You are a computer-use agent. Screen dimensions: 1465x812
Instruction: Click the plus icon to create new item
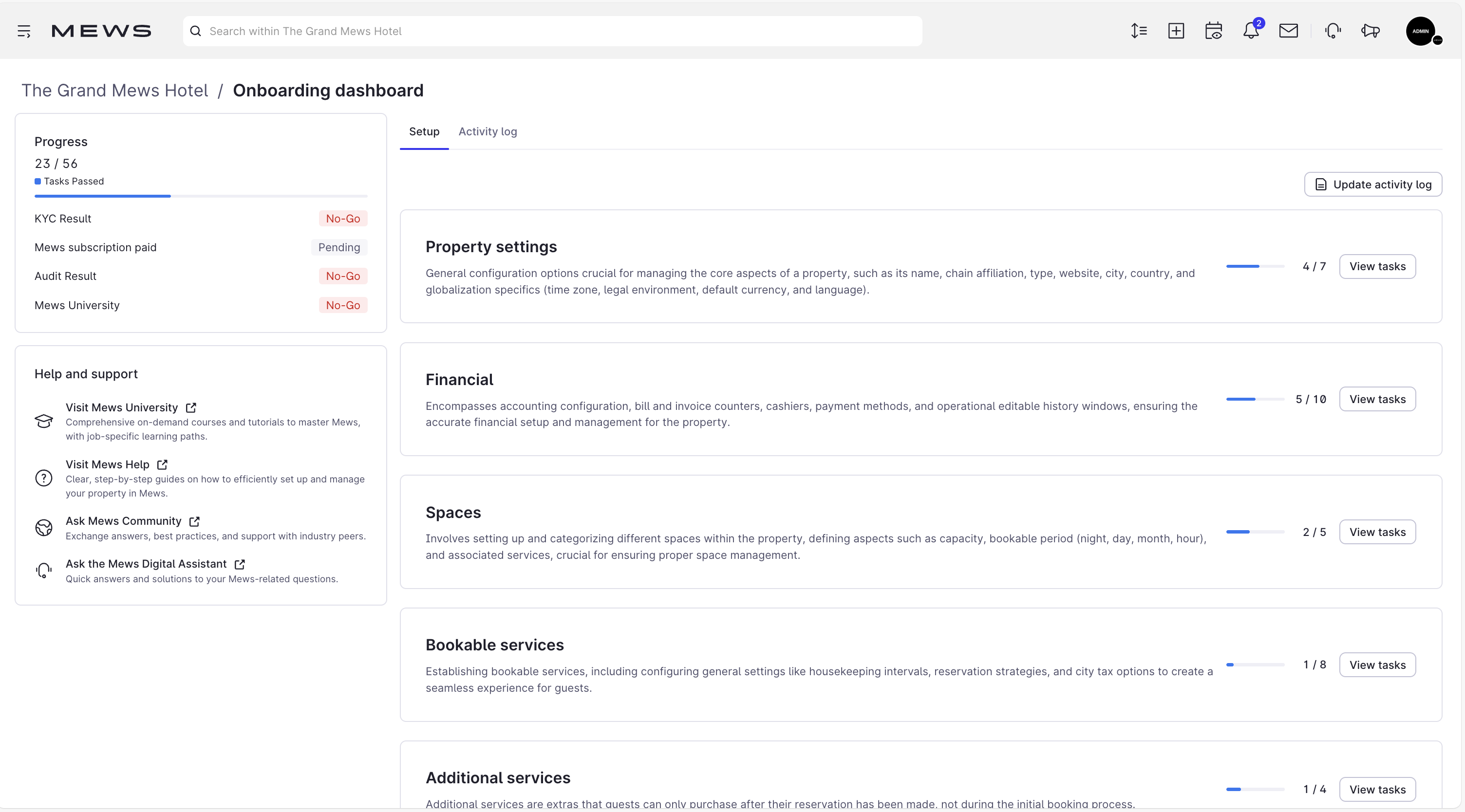[1176, 31]
